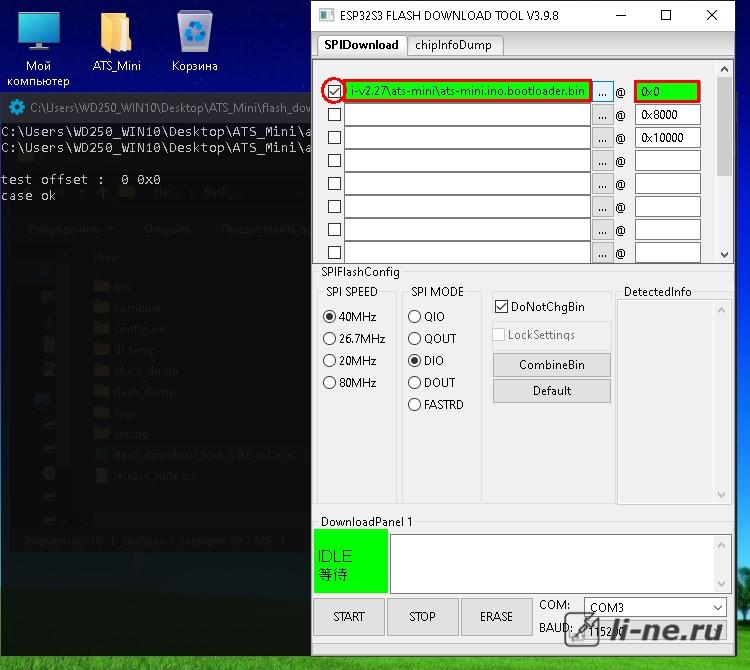Click inside the download log text area

(552, 564)
